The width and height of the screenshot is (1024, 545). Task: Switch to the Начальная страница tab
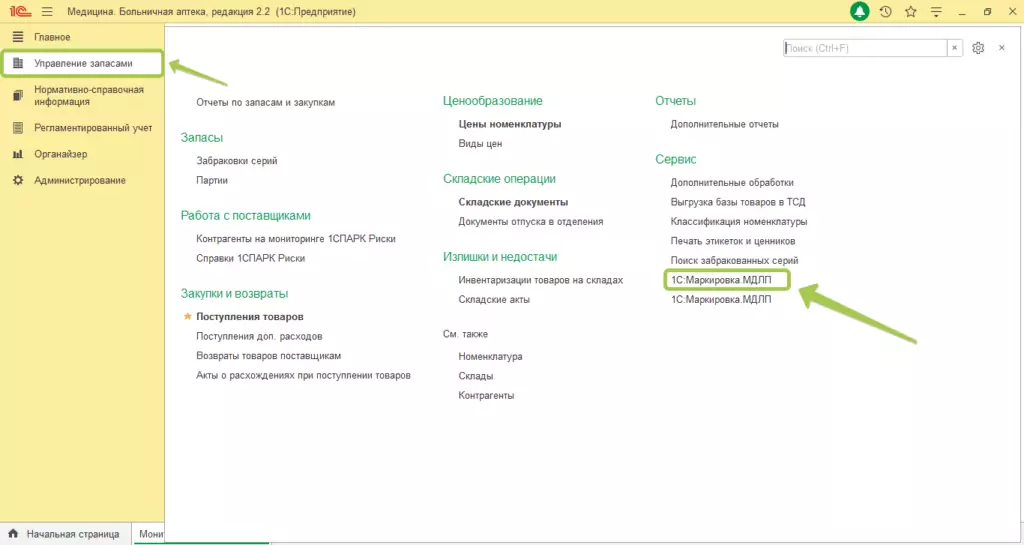[72, 534]
